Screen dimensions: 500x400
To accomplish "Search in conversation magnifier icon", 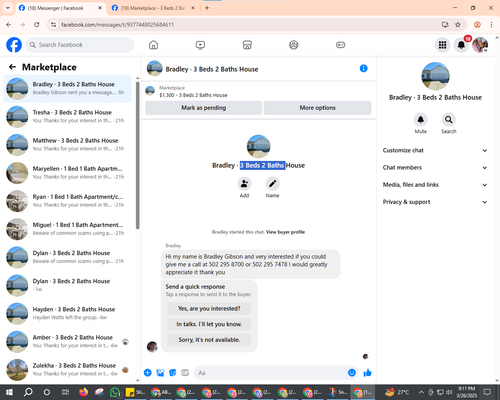I will click(x=449, y=119).
